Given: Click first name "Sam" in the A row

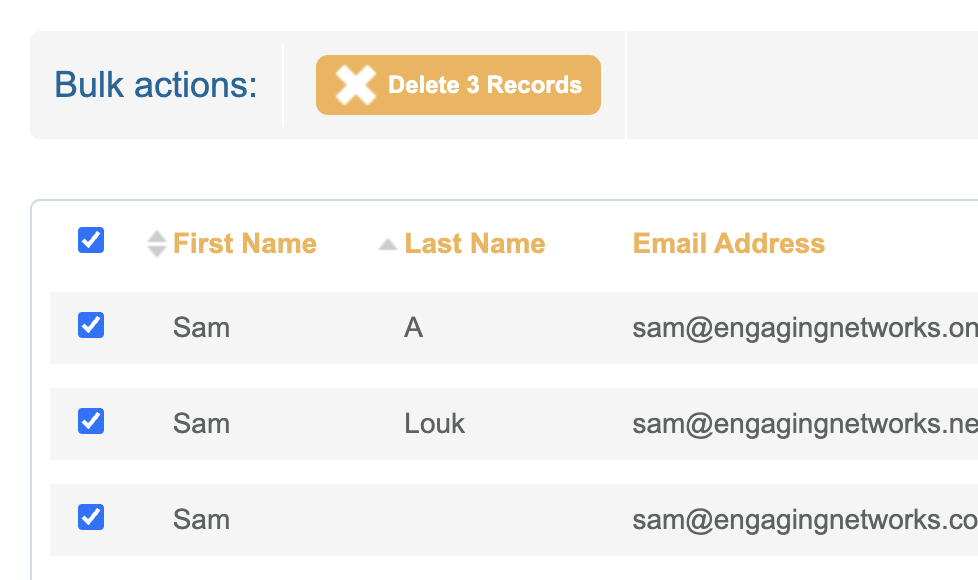Looking at the screenshot, I should coord(201,328).
